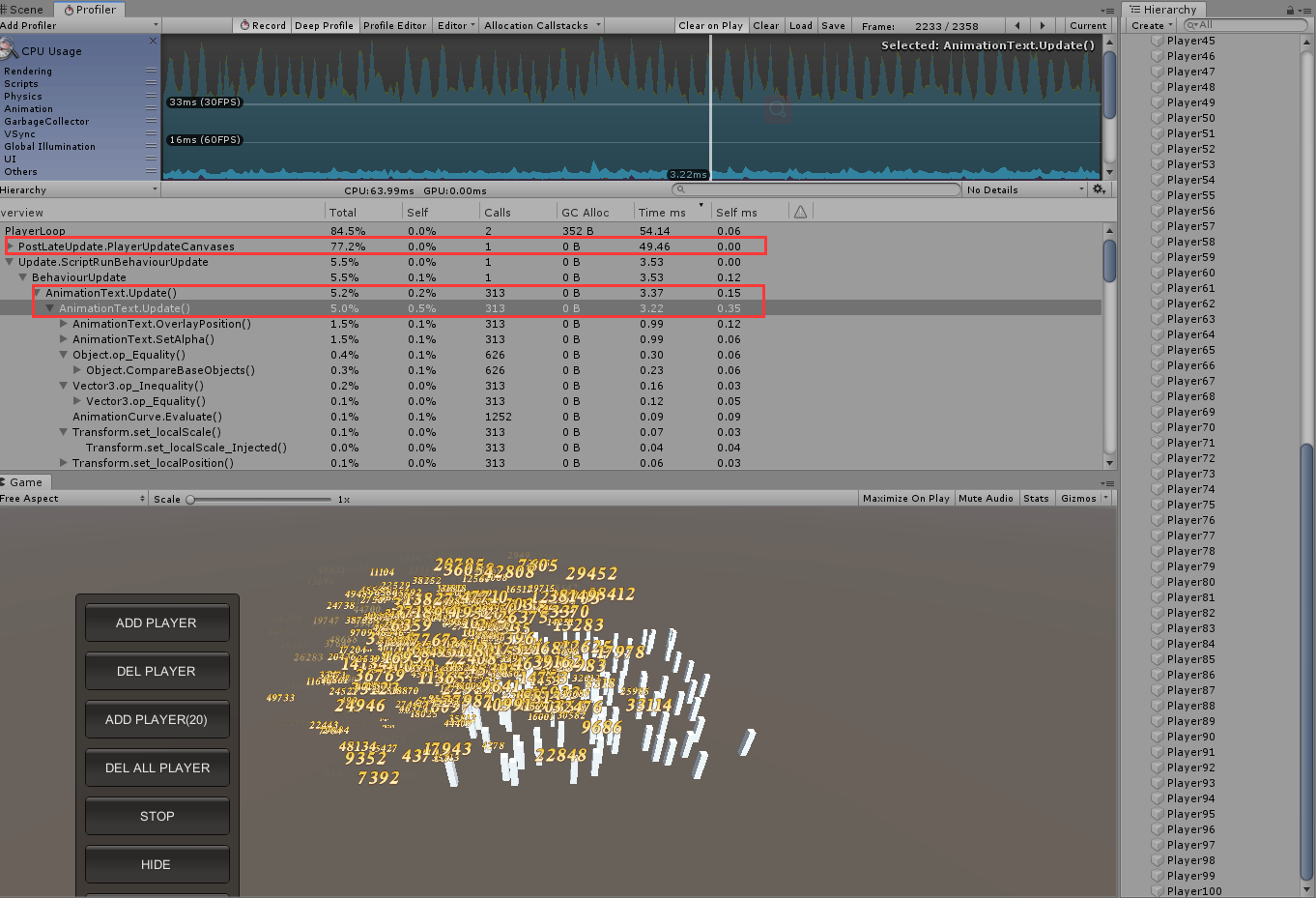
Task: Click the profiler table vertical scrollbar
Action: [x=1109, y=261]
